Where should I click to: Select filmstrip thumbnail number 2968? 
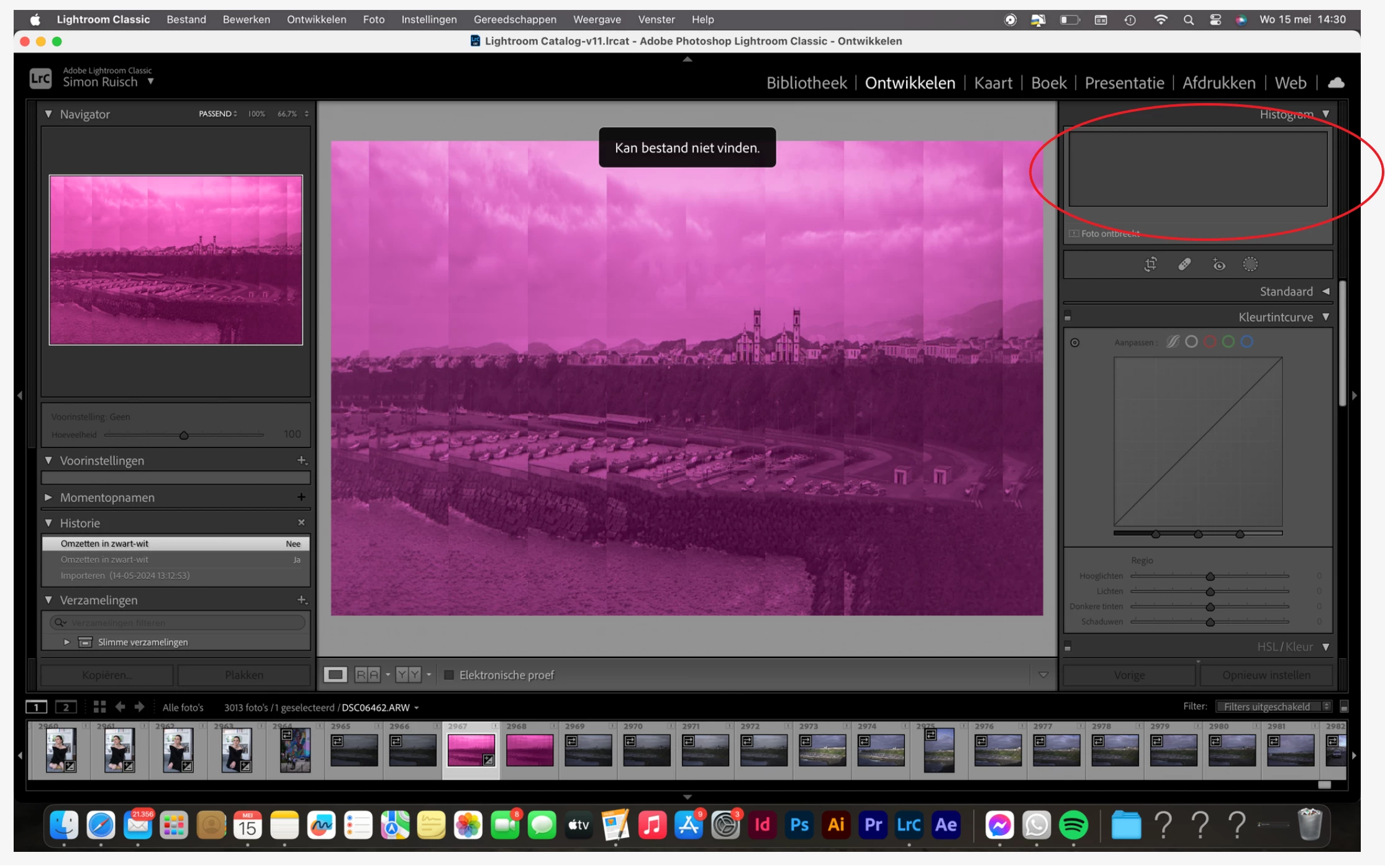tap(529, 751)
